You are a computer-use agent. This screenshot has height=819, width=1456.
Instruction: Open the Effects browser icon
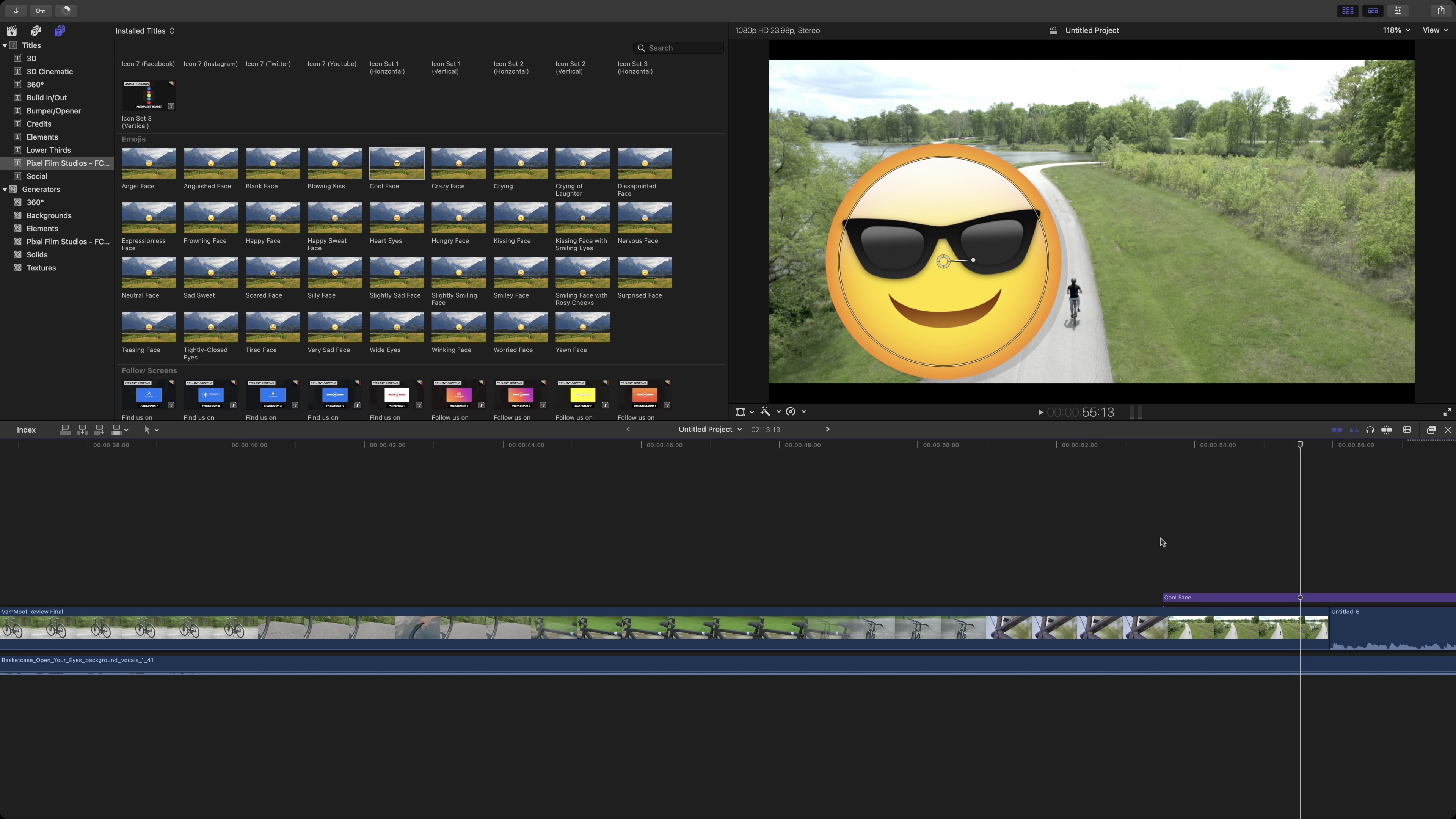pyautogui.click(x=1431, y=430)
